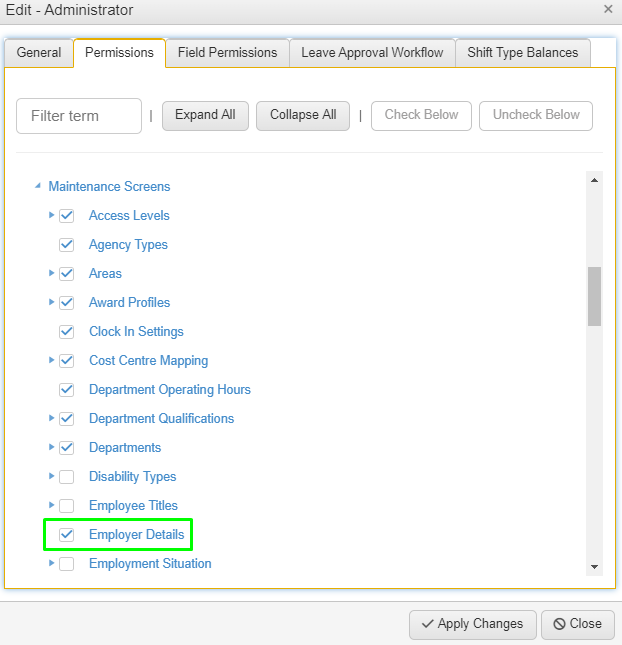The width and height of the screenshot is (622, 645).
Task: Open the Leave Approval Workflow tab
Action: pyautogui.click(x=372, y=53)
